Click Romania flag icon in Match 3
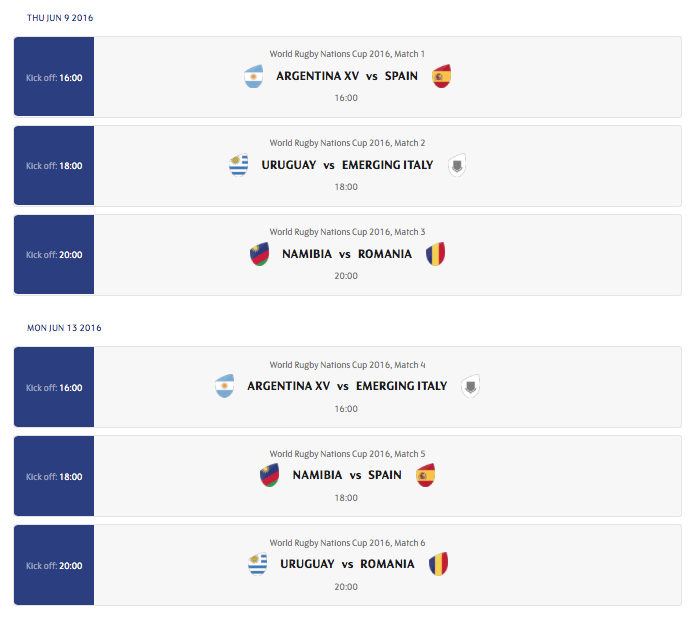This screenshot has width=694, height=618. 435,254
